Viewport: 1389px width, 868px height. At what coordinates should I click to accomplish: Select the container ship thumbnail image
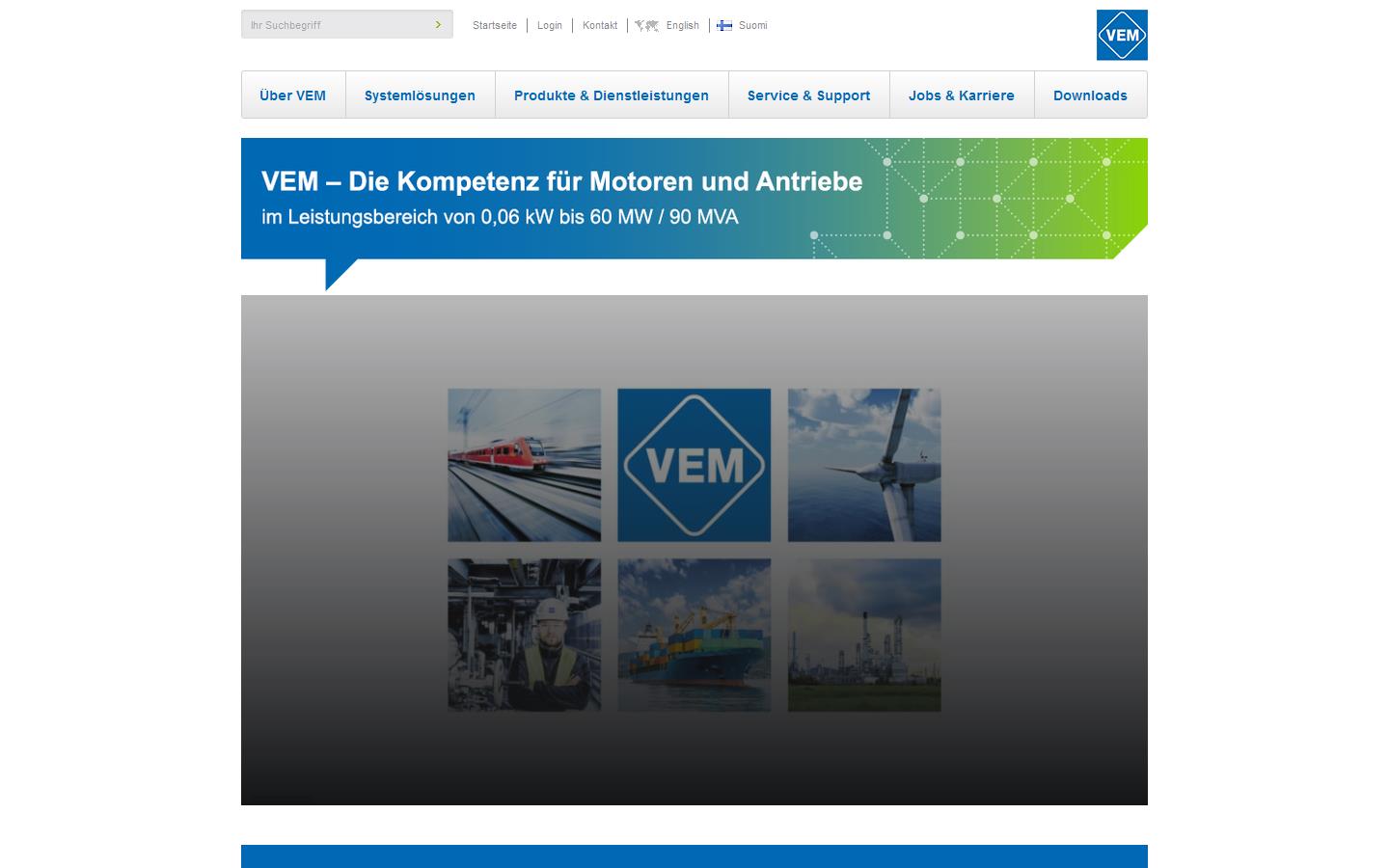click(x=694, y=635)
